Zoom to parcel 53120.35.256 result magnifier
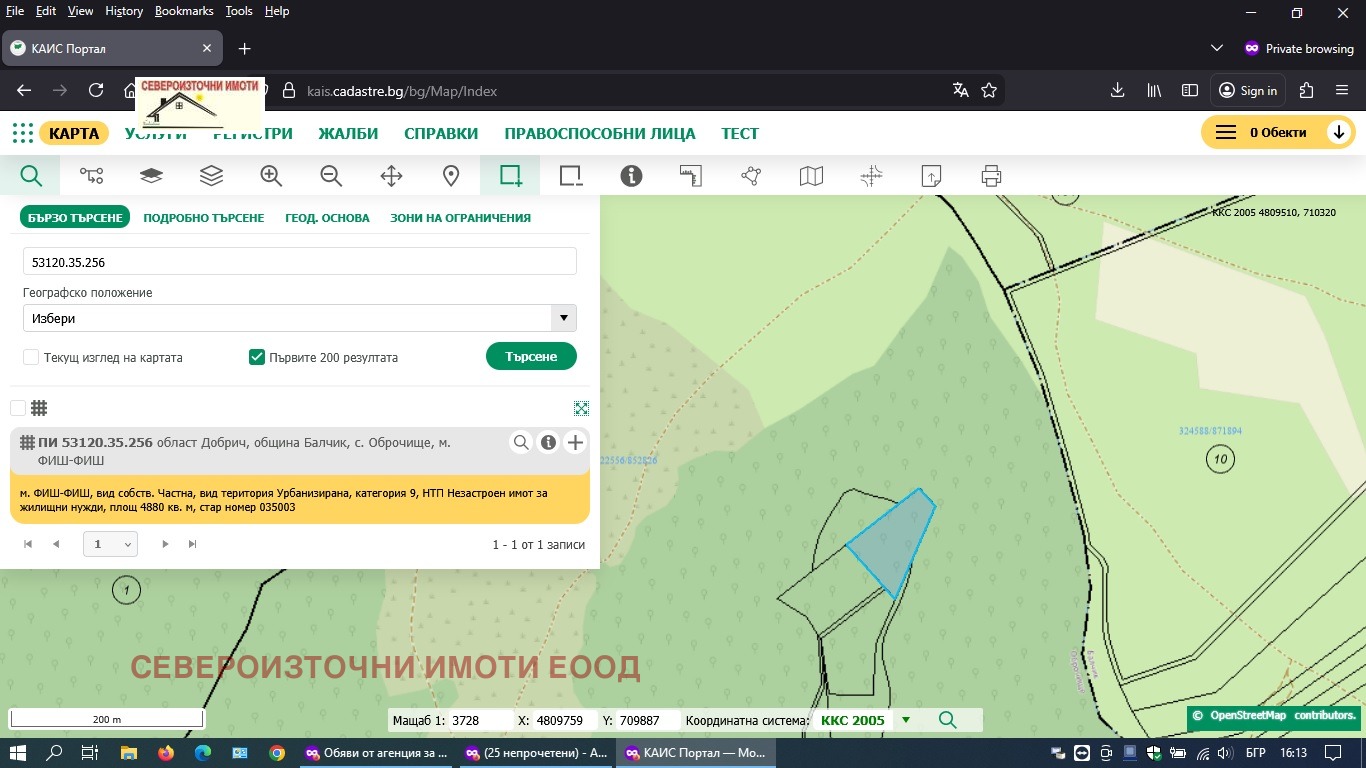1366x768 pixels. click(521, 443)
